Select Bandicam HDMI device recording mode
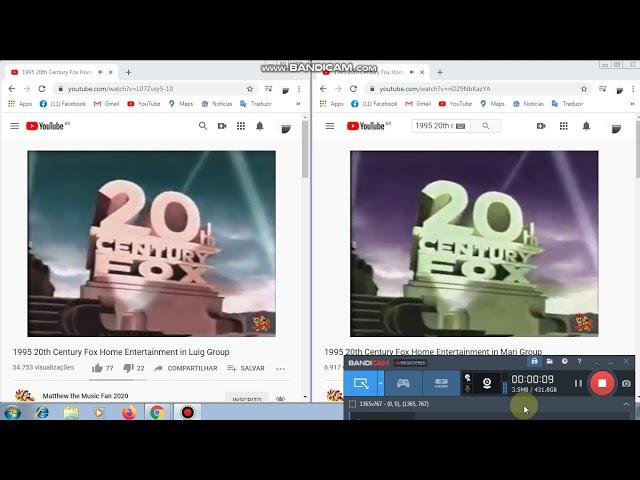The image size is (640, 480). click(440, 383)
